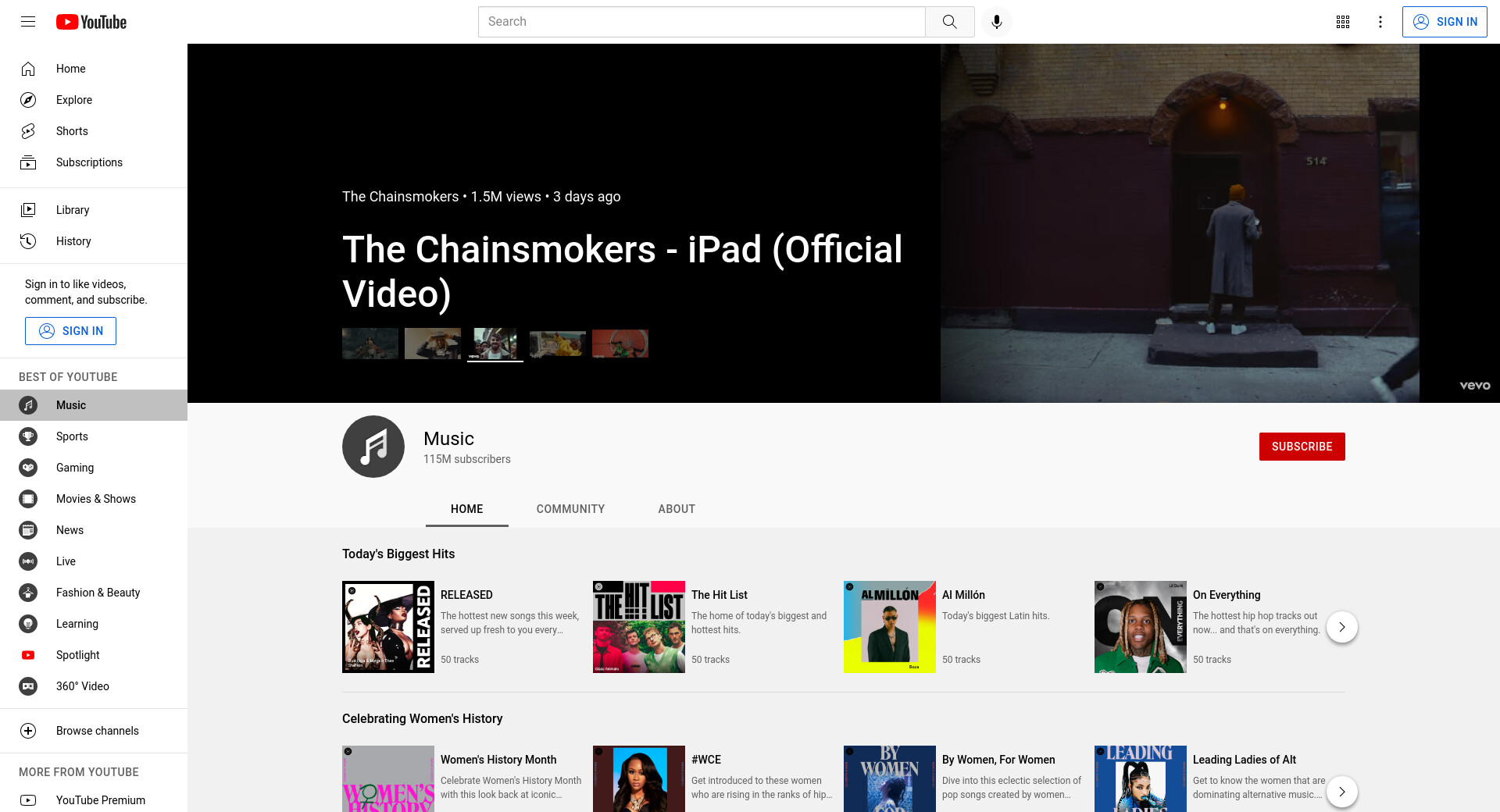Click the Home icon in sidebar

(x=28, y=69)
